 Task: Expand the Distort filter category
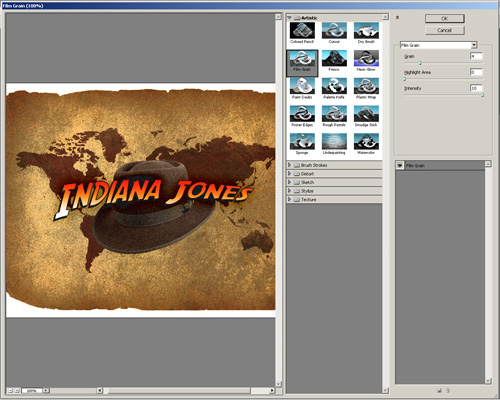pos(289,174)
